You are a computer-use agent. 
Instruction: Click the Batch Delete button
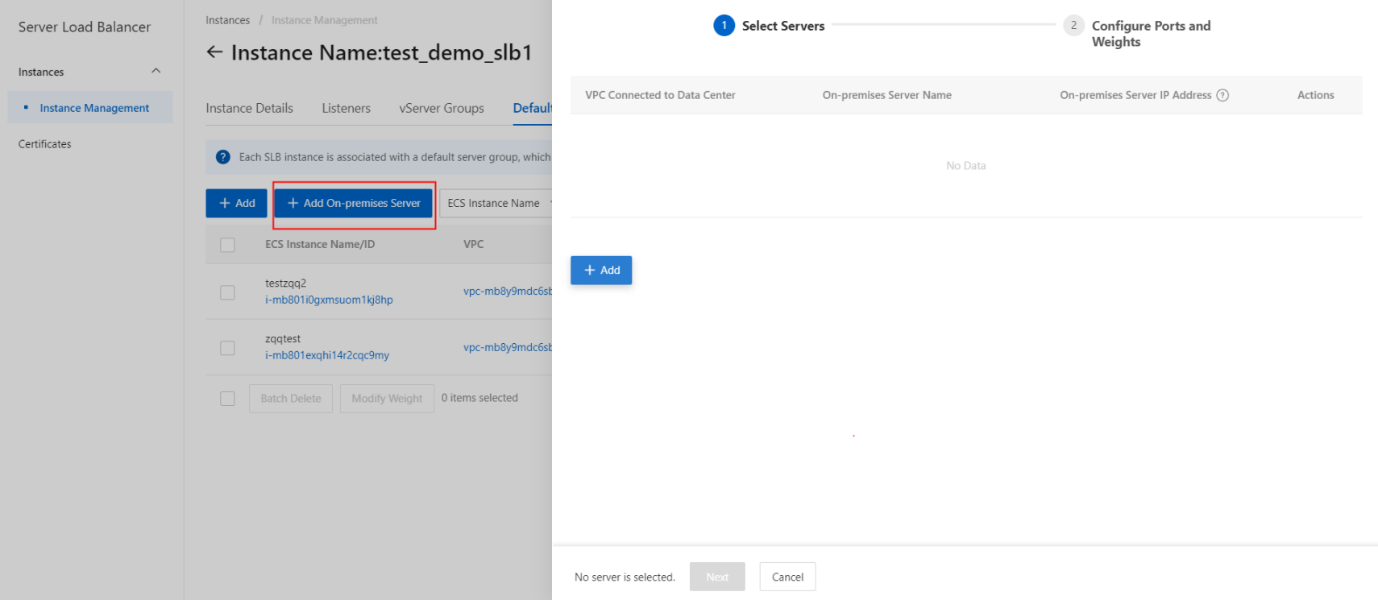(x=291, y=398)
